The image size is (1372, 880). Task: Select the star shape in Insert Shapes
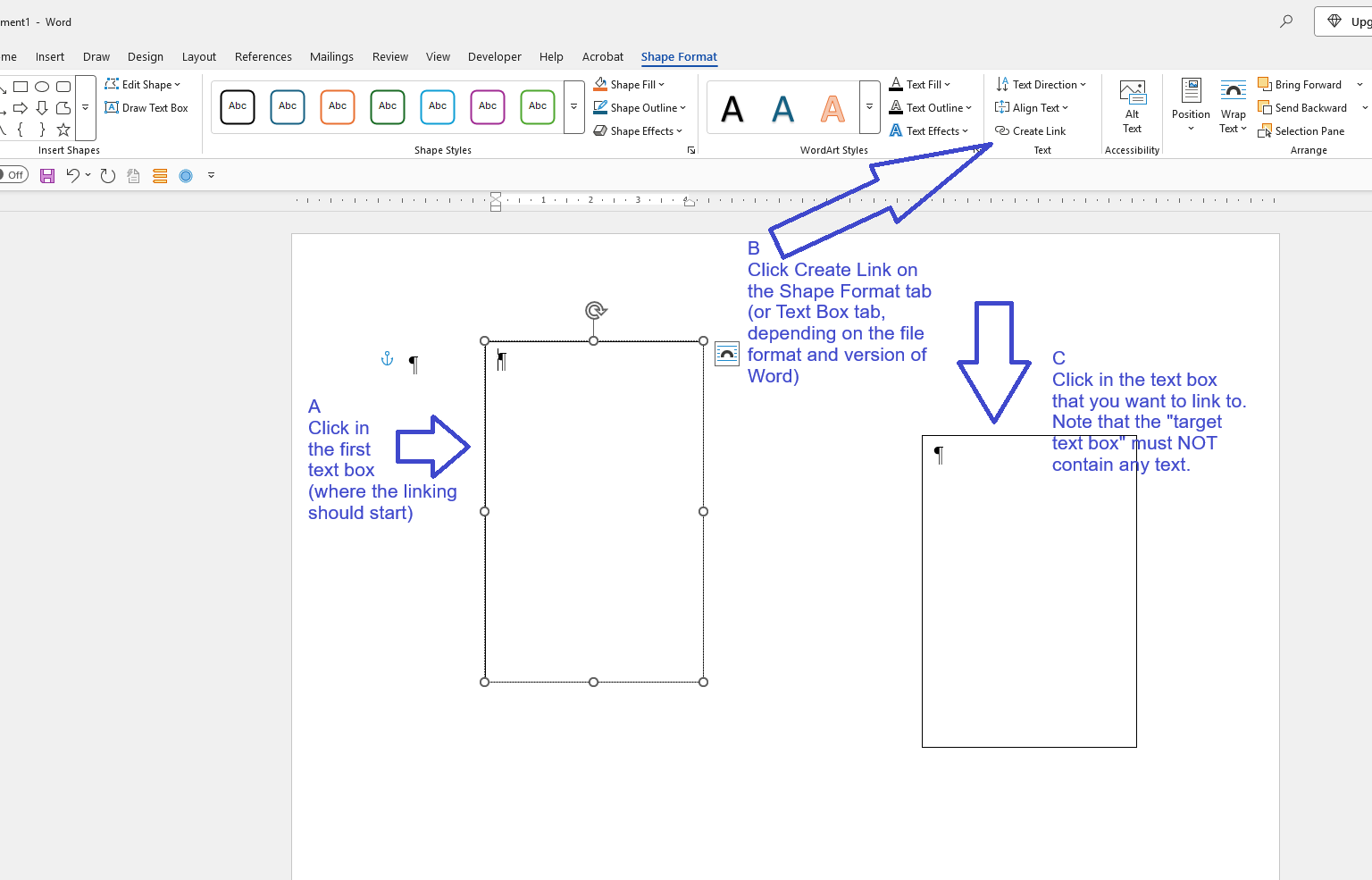63,130
